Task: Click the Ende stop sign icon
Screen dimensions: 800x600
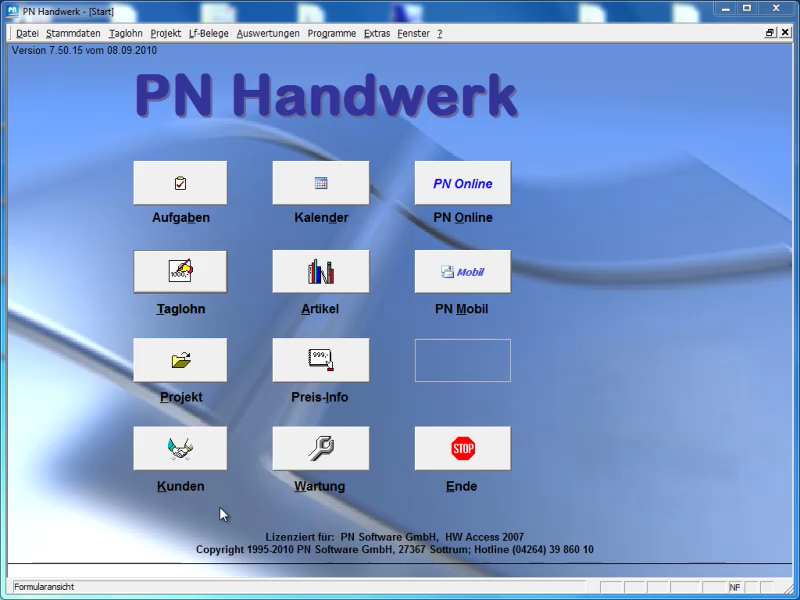Action: point(462,449)
